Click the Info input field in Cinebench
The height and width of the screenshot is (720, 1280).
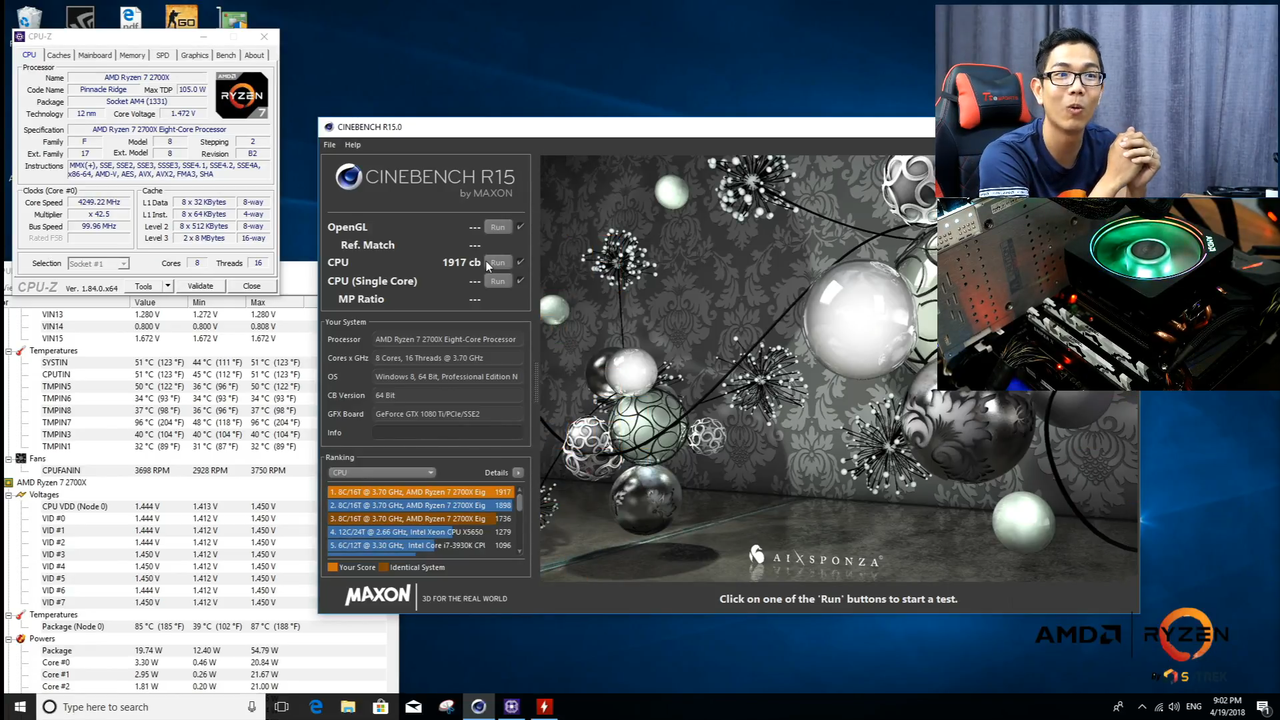448,433
